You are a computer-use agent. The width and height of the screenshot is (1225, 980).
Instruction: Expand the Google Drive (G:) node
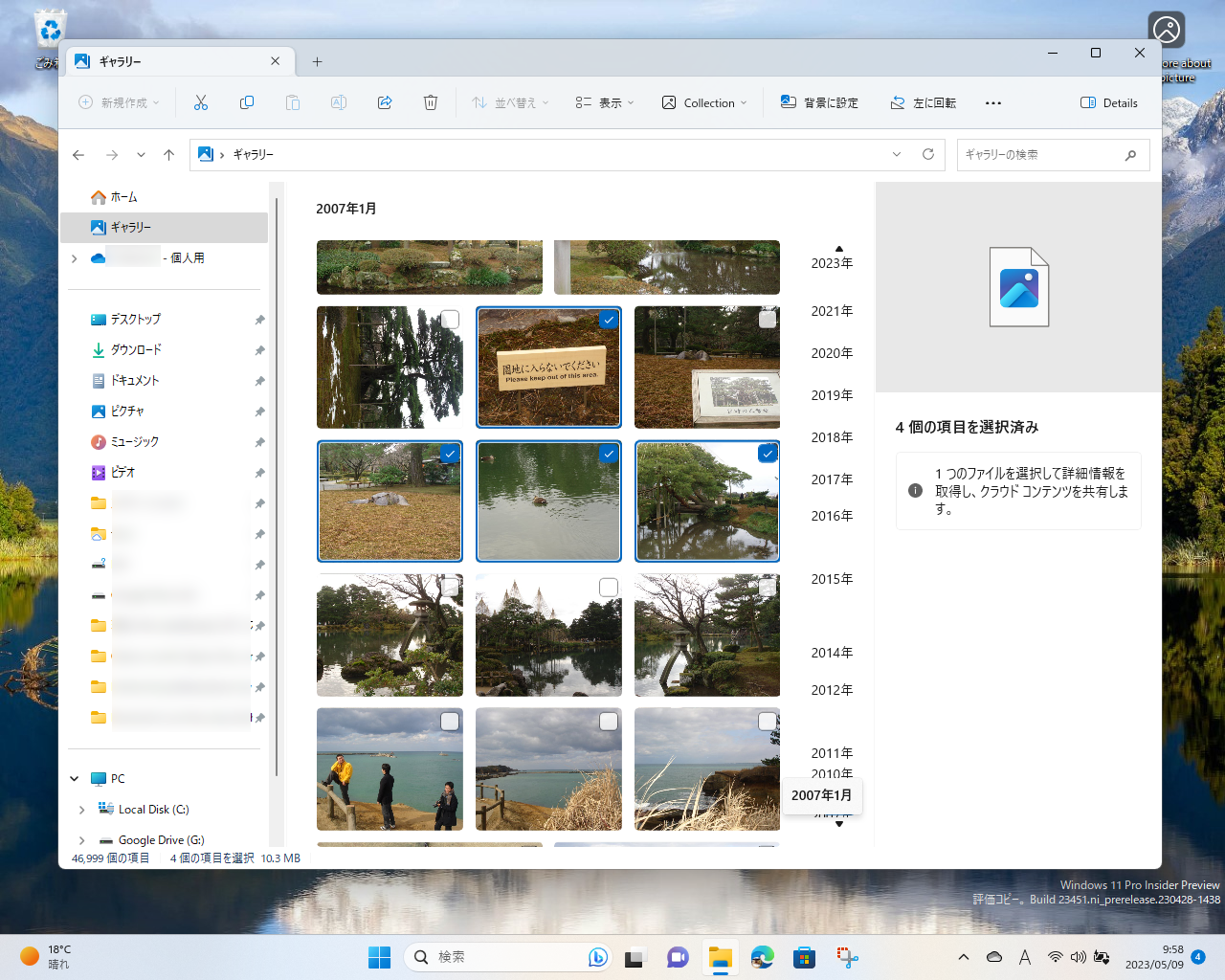tap(82, 840)
